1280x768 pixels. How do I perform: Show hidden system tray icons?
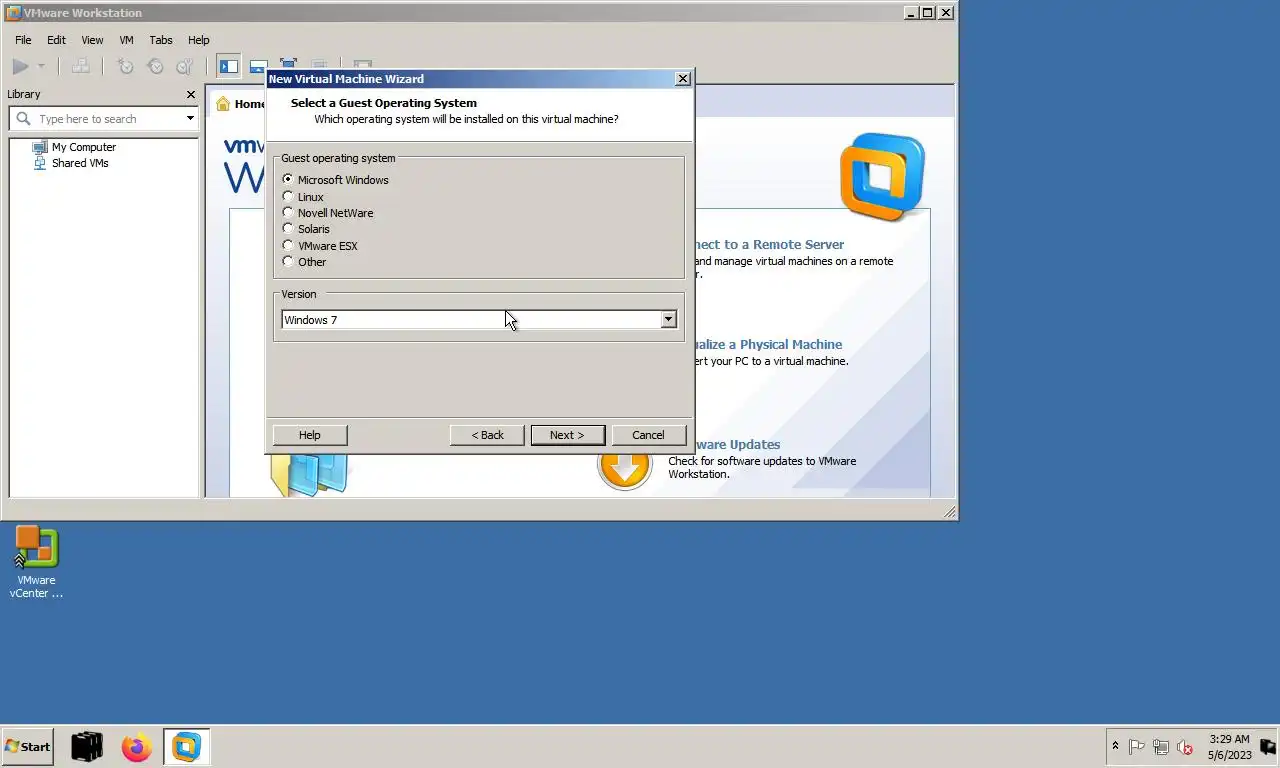pyautogui.click(x=1115, y=746)
